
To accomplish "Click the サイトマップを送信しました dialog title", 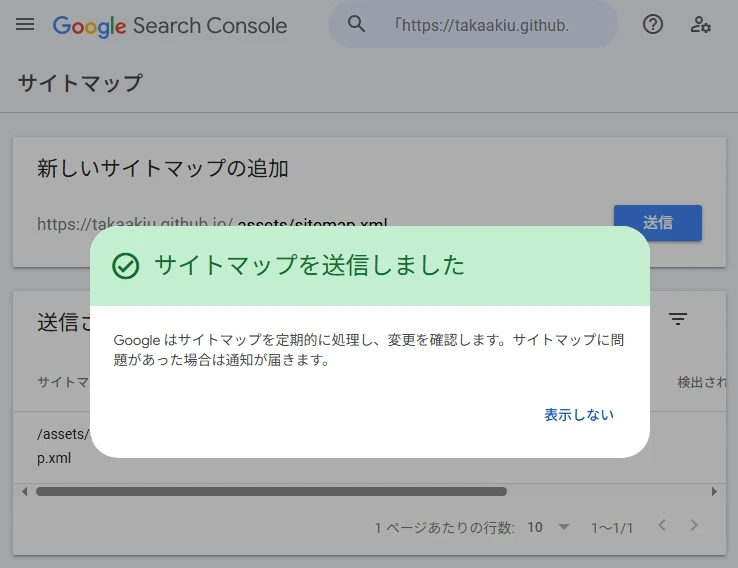I will (309, 265).
